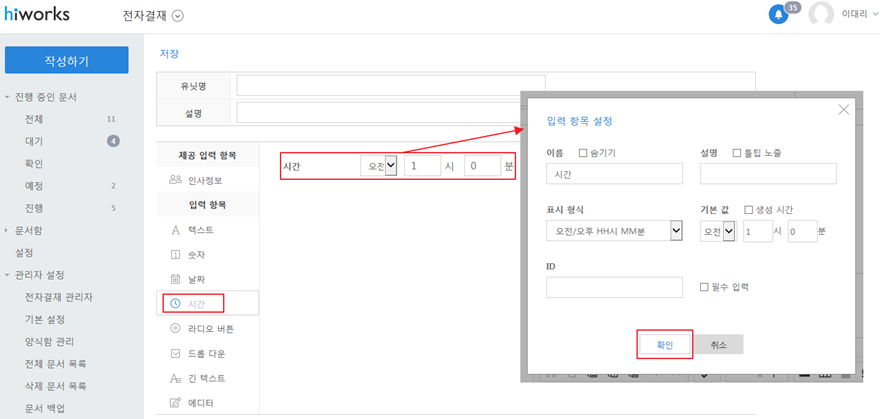Check the 툴팁 노출 checkbox
This screenshot has width=880, height=419.
click(x=737, y=153)
